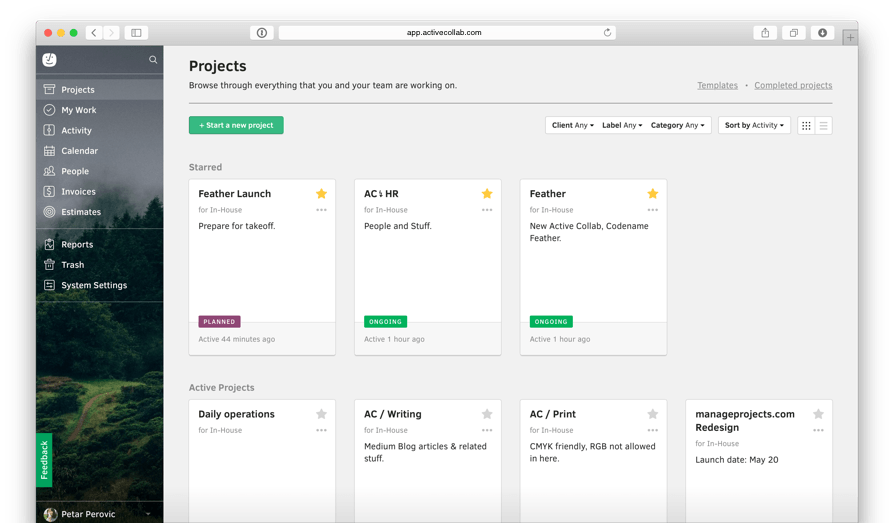This screenshot has width=894, height=523.
Task: Go to Estimates in the sidebar
Action: click(80, 212)
